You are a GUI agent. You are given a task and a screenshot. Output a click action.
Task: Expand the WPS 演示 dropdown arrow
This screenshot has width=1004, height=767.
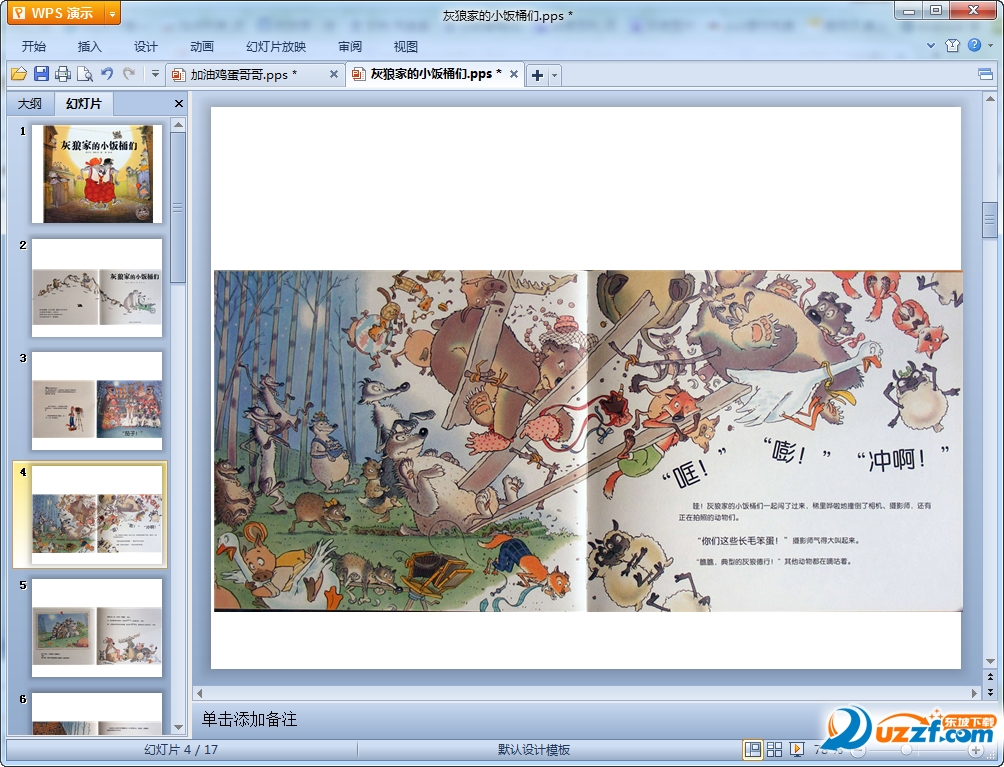[x=113, y=13]
